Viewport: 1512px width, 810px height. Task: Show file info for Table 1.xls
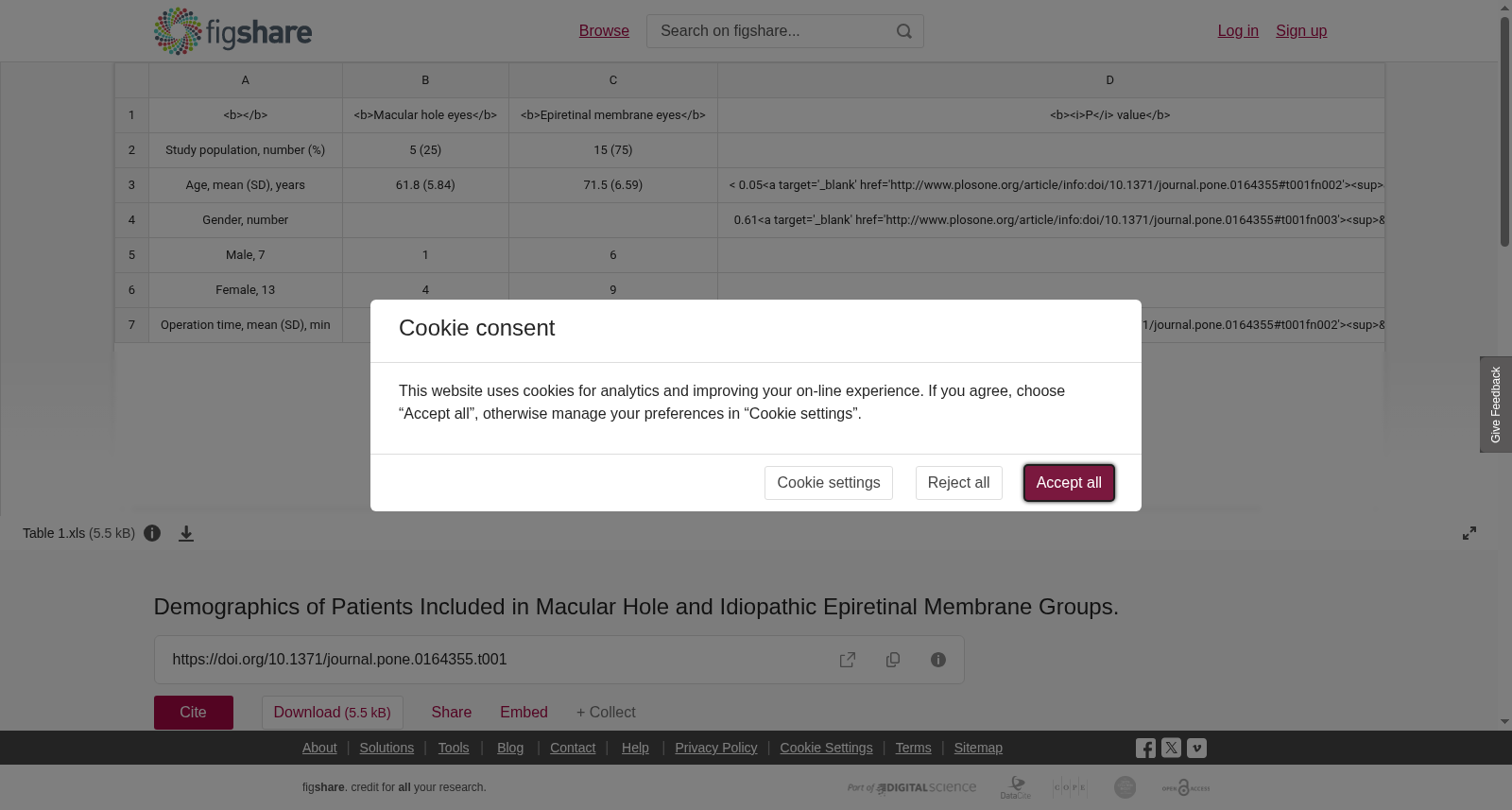[152, 533]
